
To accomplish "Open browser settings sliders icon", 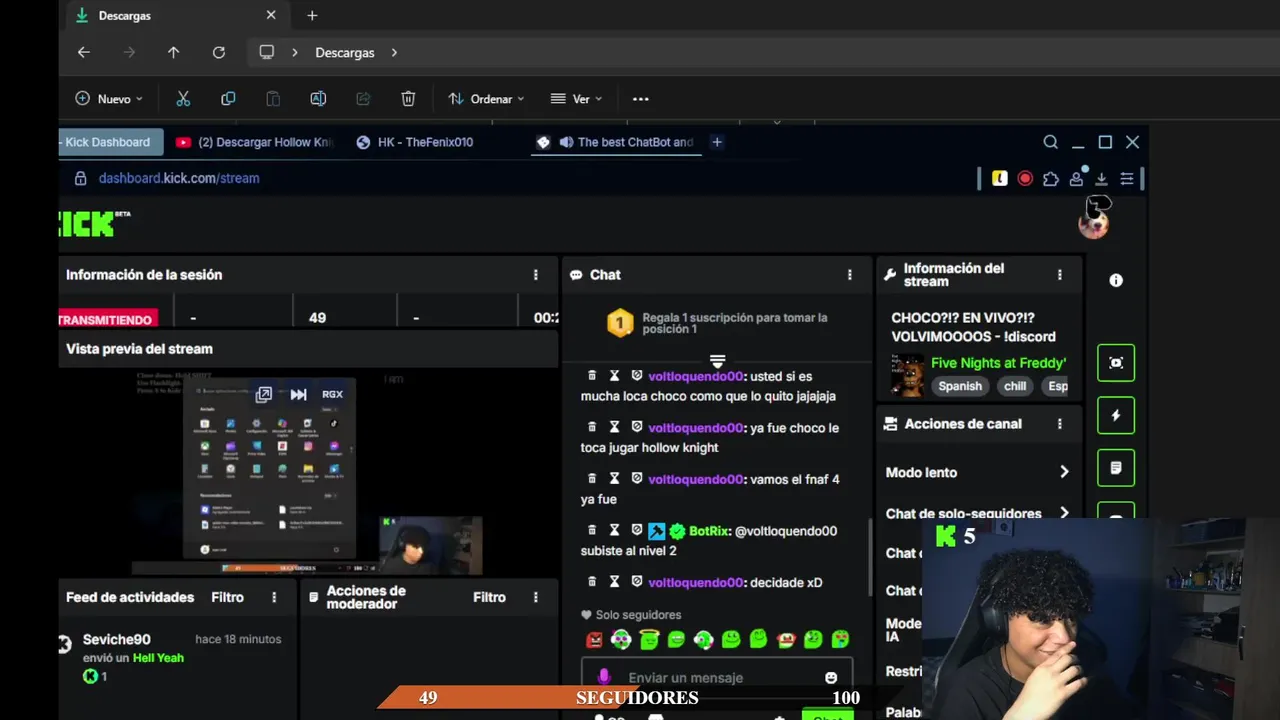I will click(1127, 178).
